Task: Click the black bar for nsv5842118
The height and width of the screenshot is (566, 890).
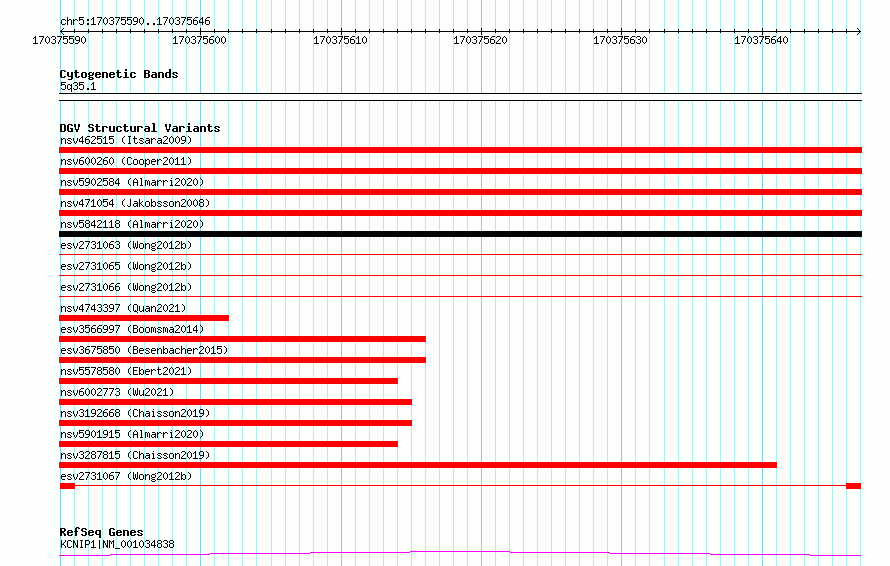Action: pyautogui.click(x=460, y=234)
